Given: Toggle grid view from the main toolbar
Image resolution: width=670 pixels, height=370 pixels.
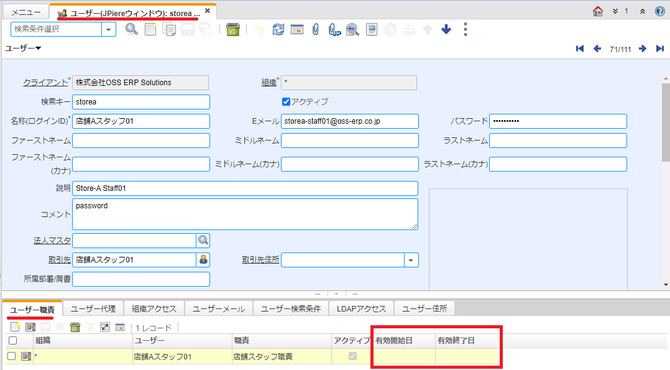Looking at the screenshot, I should 297,29.
